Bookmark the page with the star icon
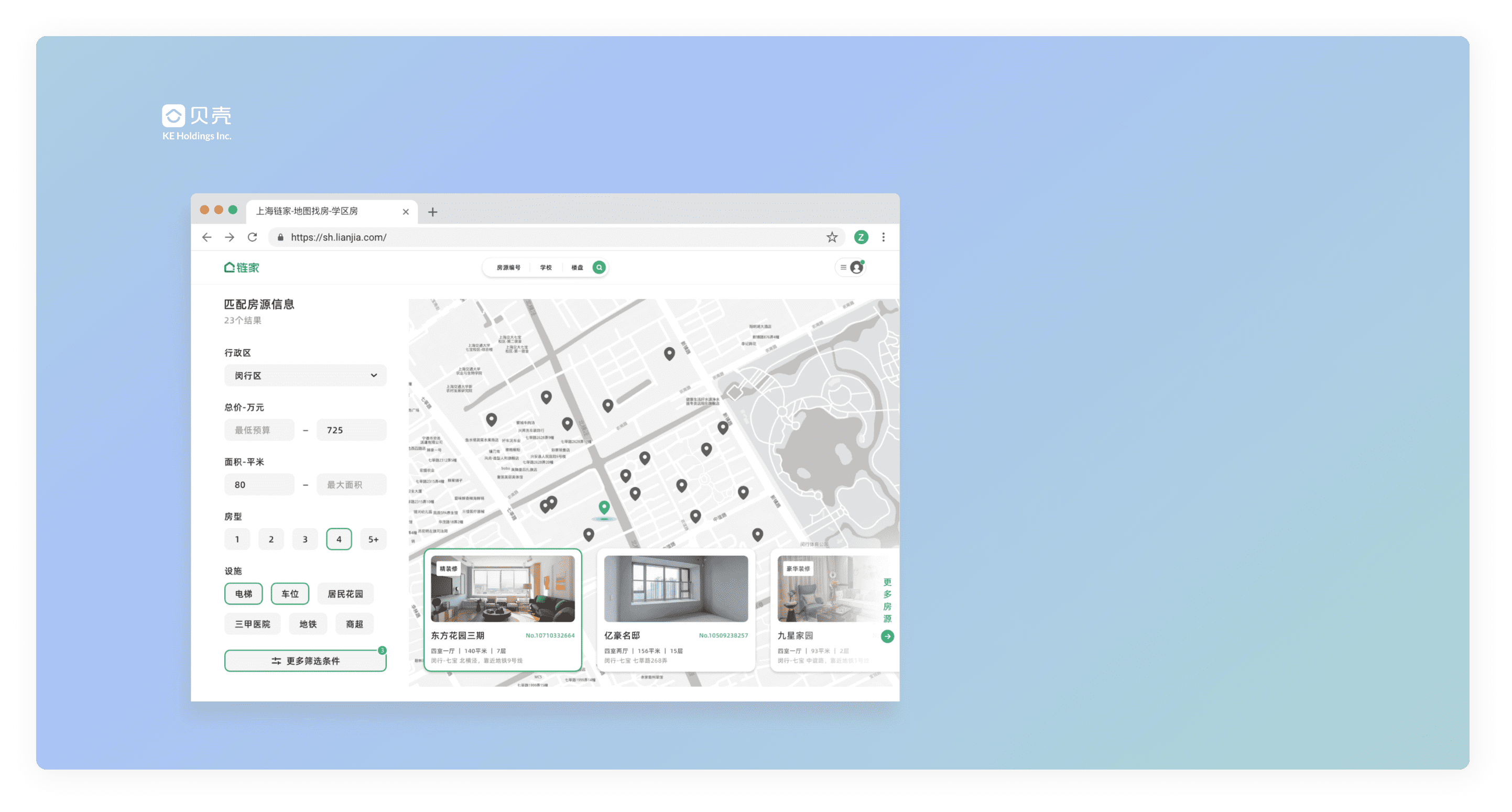This screenshot has height=812, width=1512. 832,237
